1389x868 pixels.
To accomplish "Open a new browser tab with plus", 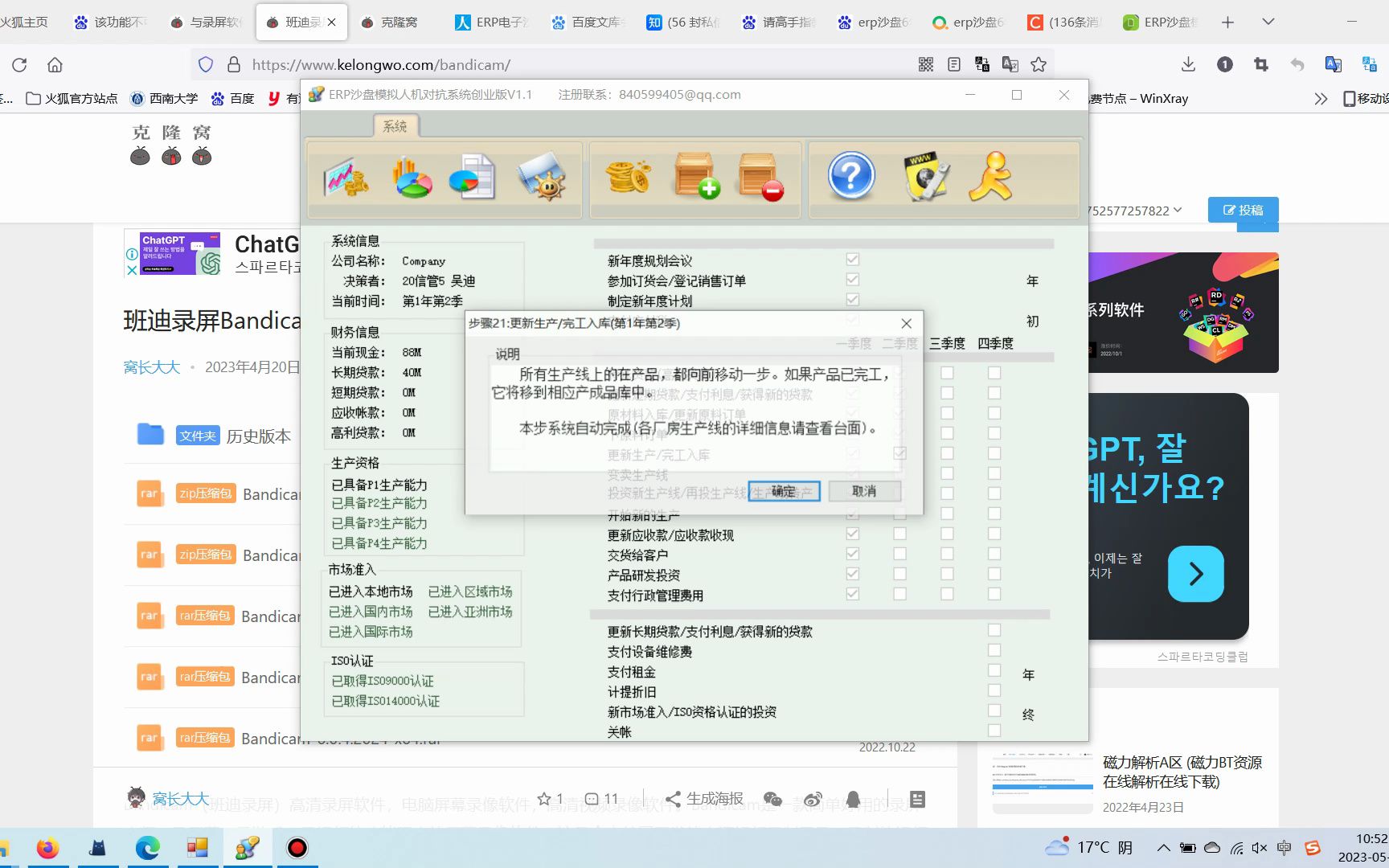I will 1227,22.
